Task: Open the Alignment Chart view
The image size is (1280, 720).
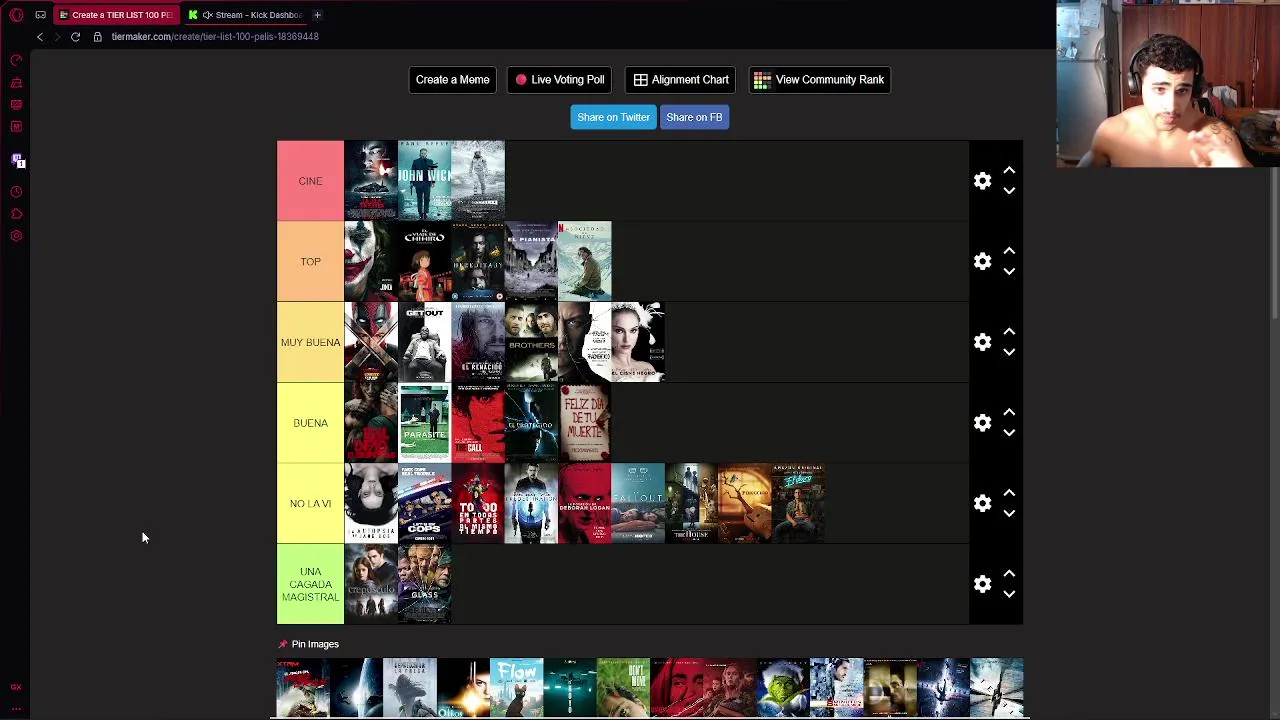Action: coord(681,80)
